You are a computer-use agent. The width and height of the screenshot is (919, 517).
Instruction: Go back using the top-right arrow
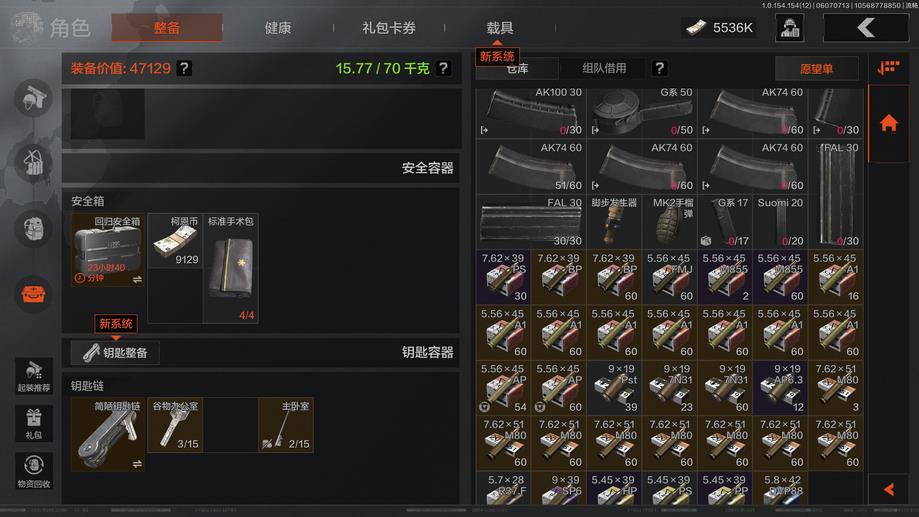866,28
